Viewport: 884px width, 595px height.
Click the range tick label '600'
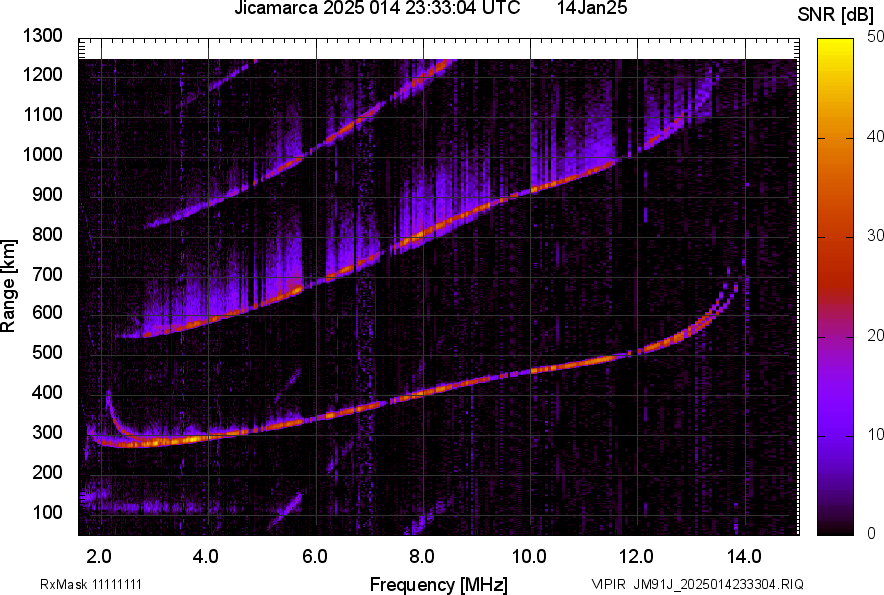pos(47,312)
